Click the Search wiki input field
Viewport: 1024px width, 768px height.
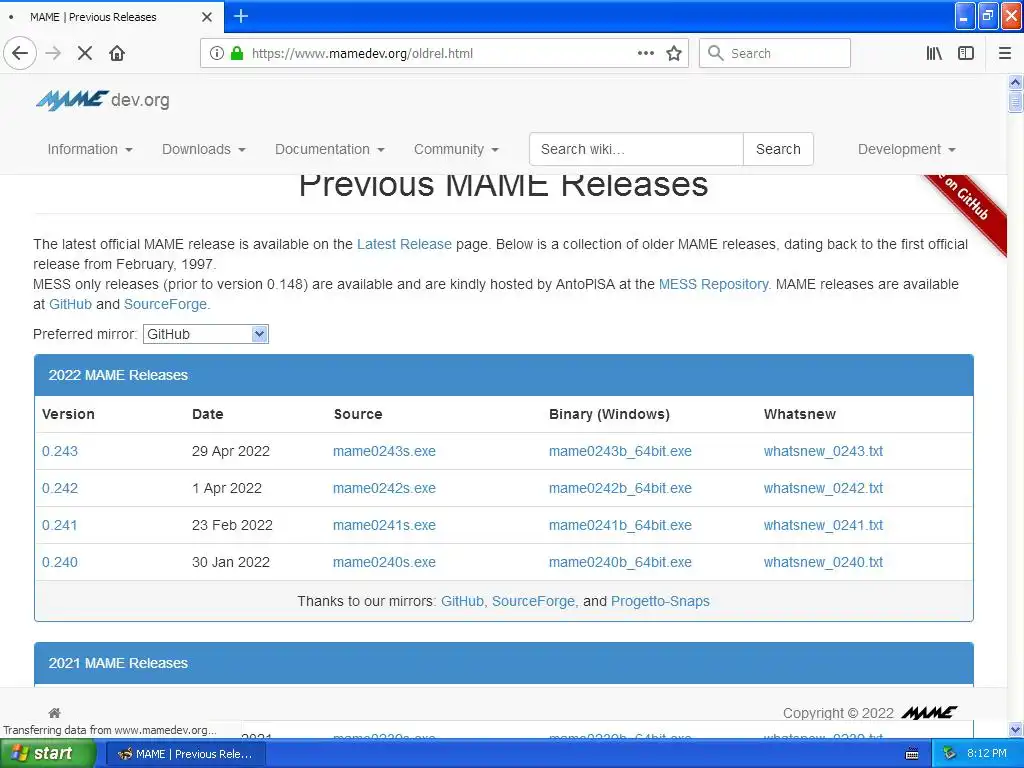click(x=636, y=150)
